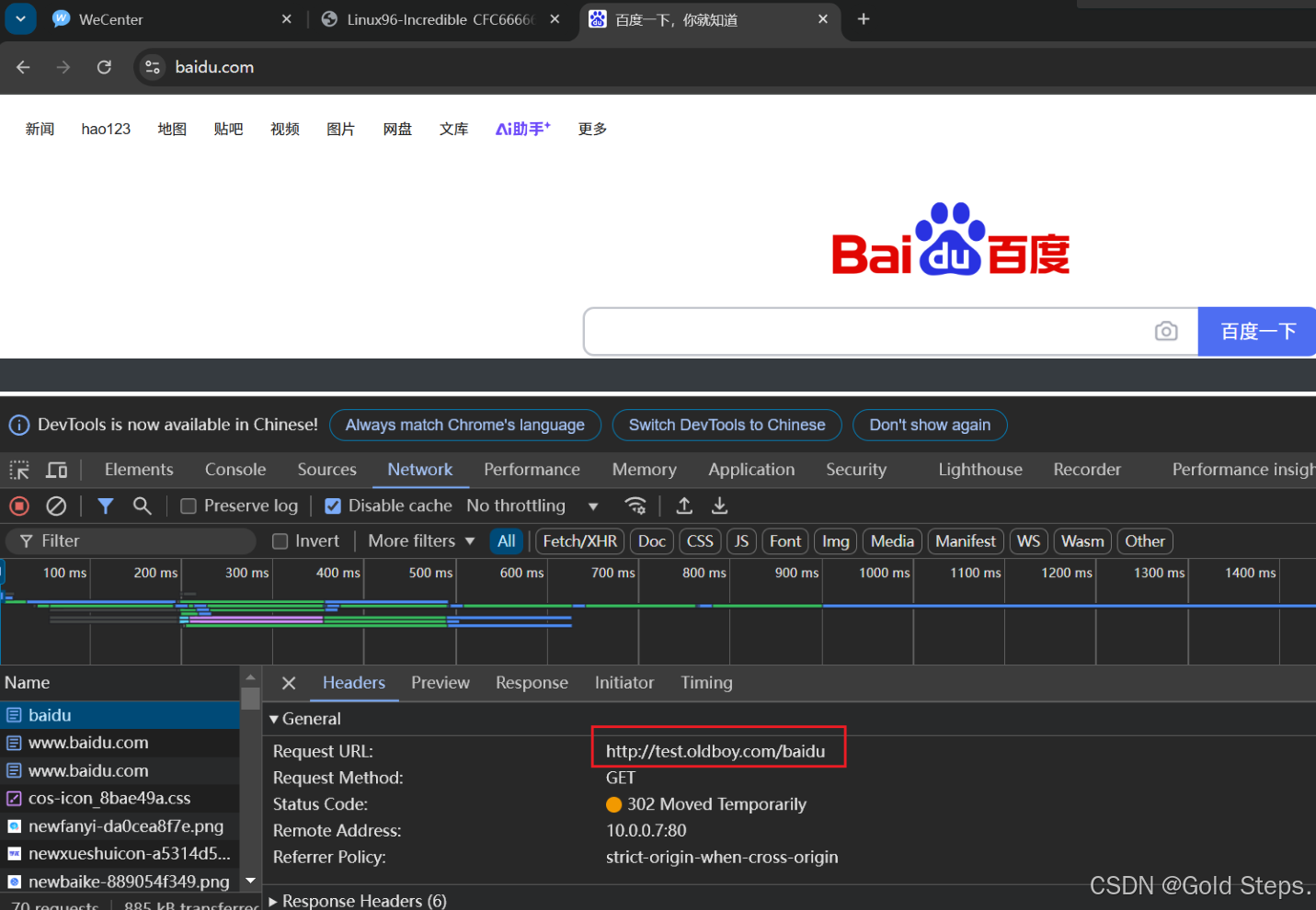Image resolution: width=1316 pixels, height=910 pixels.
Task: Activate the inspect element picker
Action: pos(19,470)
